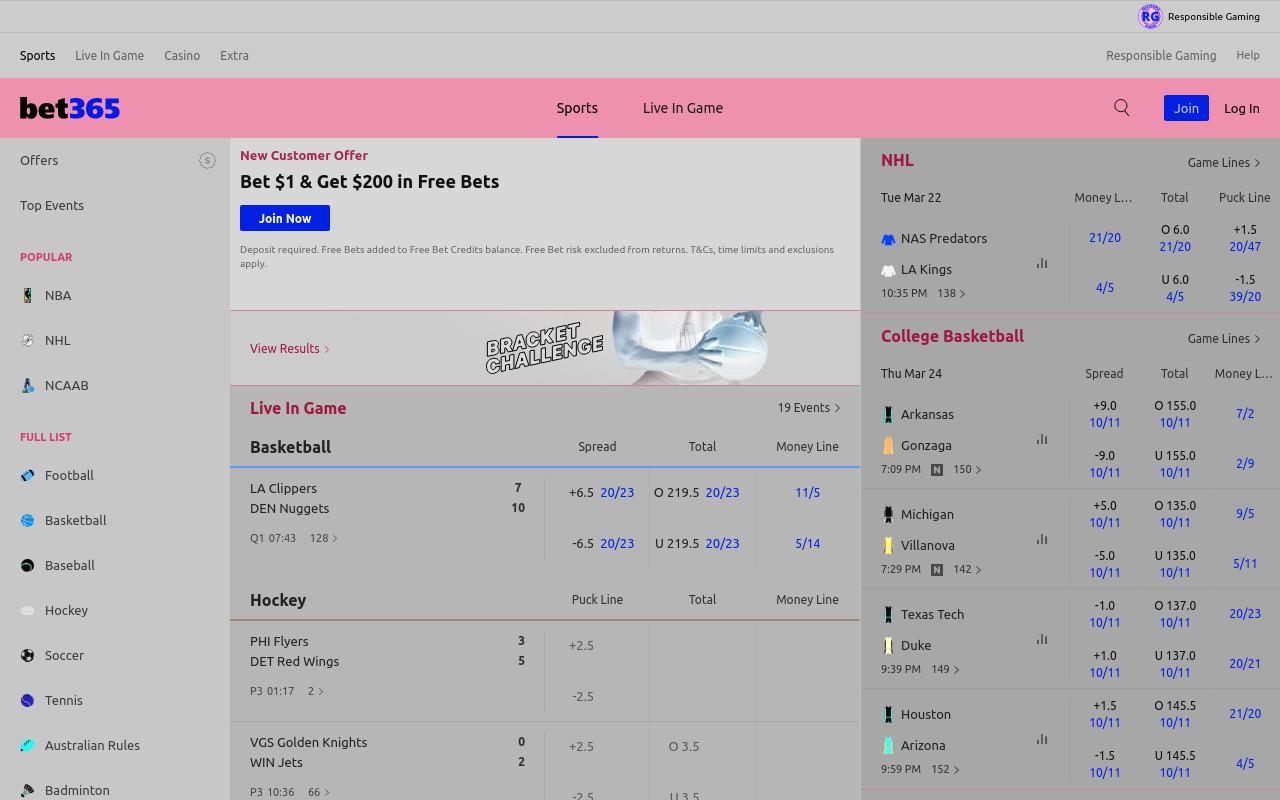The height and width of the screenshot is (800, 1280).
Task: Open stats chart icon for Predators vs Kings
Action: tap(1042, 263)
